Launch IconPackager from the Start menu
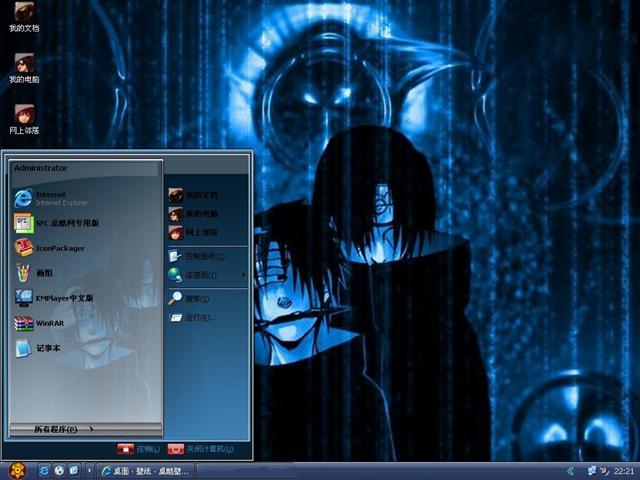 point(49,248)
